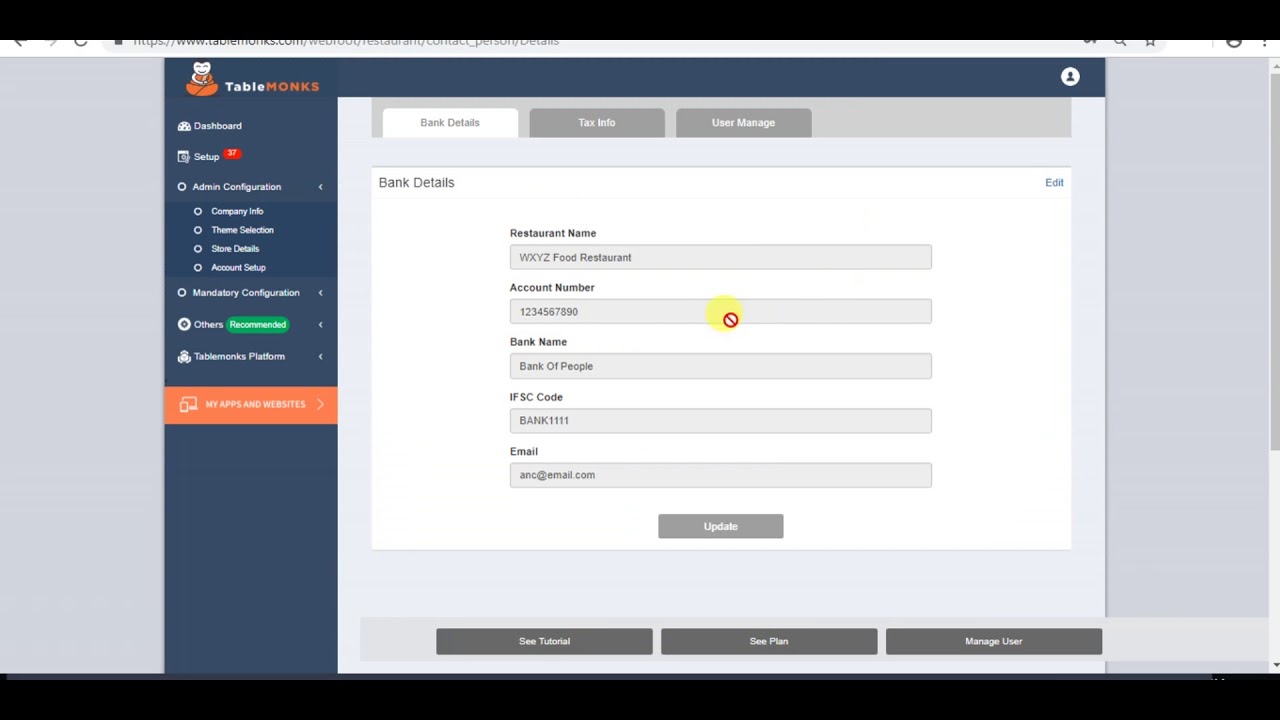Click the See Plan button
Viewport: 1280px width, 720px height.
769,641
